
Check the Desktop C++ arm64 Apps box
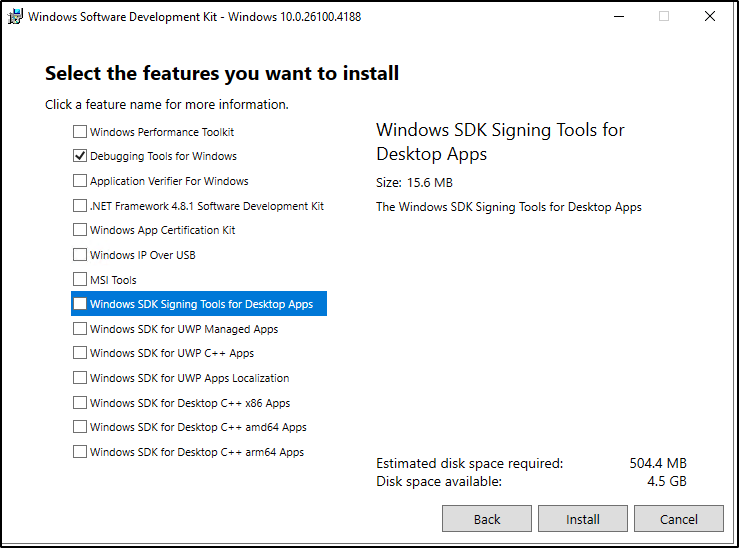[80, 452]
